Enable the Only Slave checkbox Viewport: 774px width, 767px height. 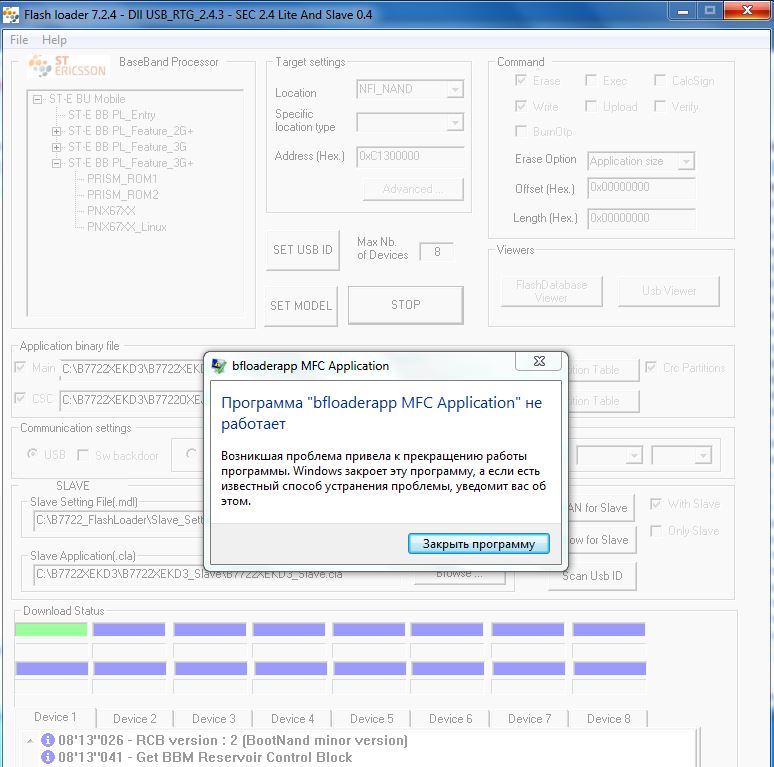click(x=656, y=531)
